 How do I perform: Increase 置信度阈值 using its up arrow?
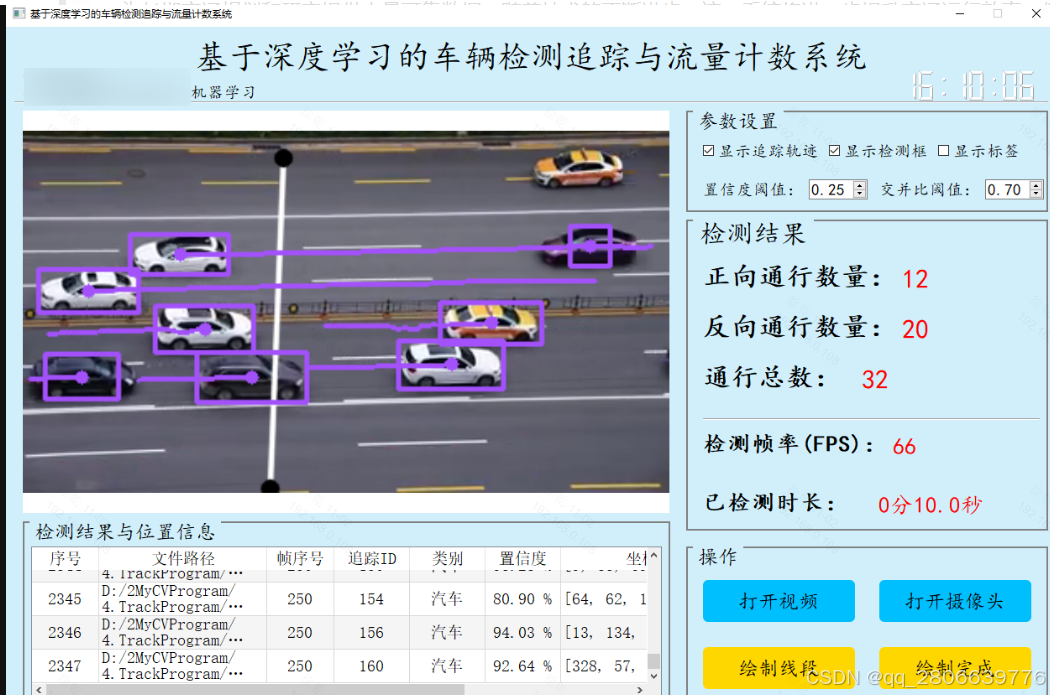pyautogui.click(x=859, y=184)
